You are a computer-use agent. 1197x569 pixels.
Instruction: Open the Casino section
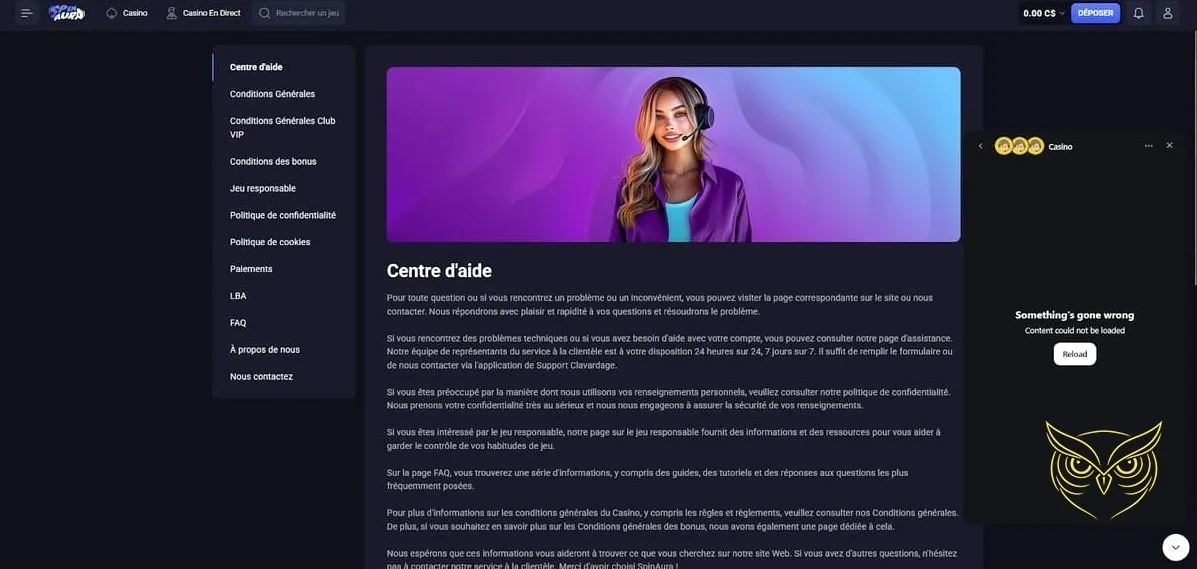click(x=127, y=13)
